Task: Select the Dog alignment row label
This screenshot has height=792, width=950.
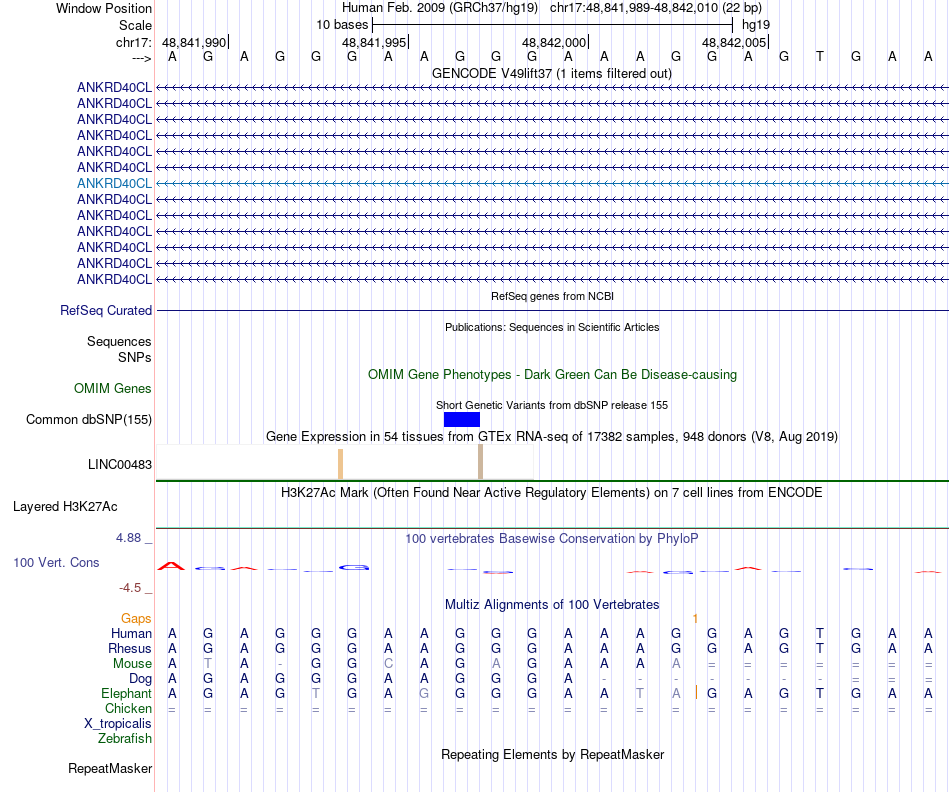Action: [140, 679]
